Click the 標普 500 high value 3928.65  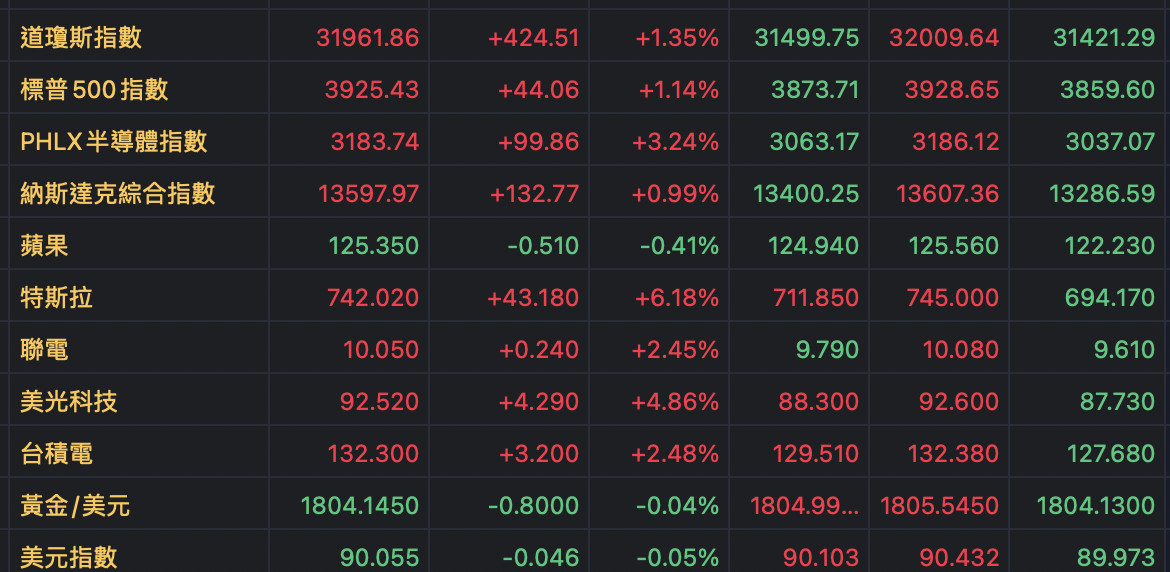pyautogui.click(x=951, y=90)
